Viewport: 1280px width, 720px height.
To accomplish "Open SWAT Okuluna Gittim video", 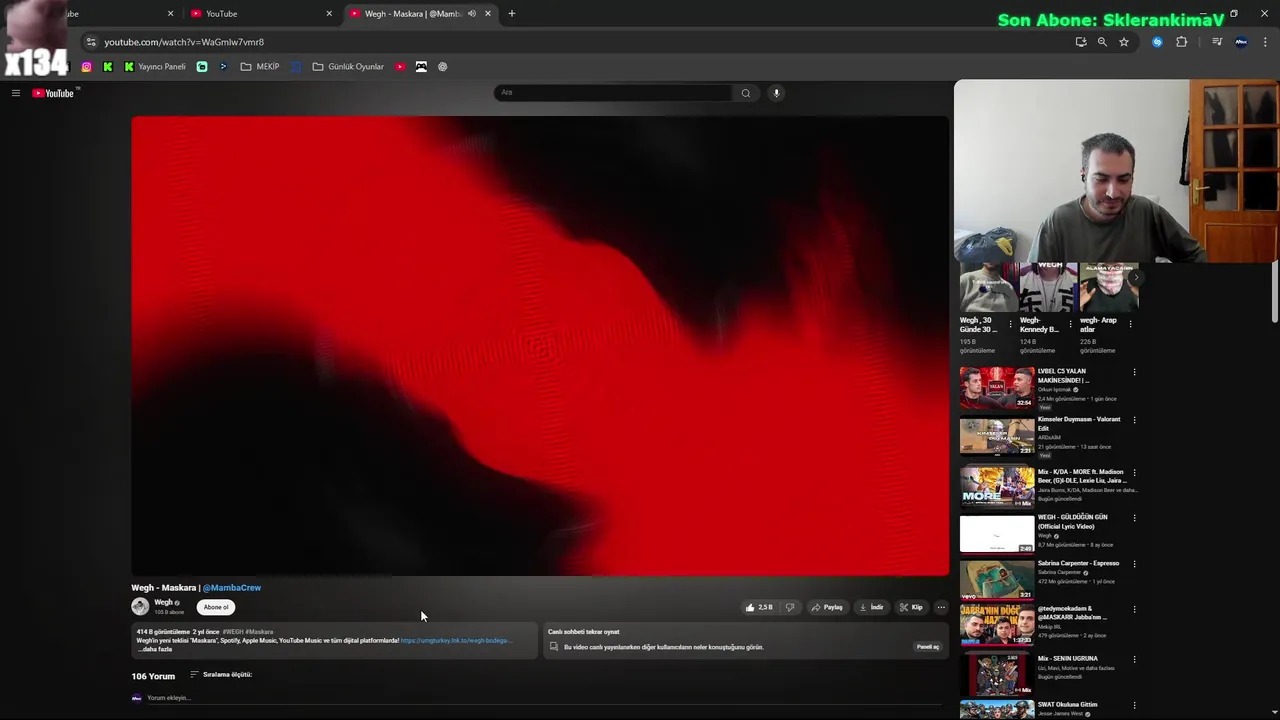I will click(x=997, y=710).
